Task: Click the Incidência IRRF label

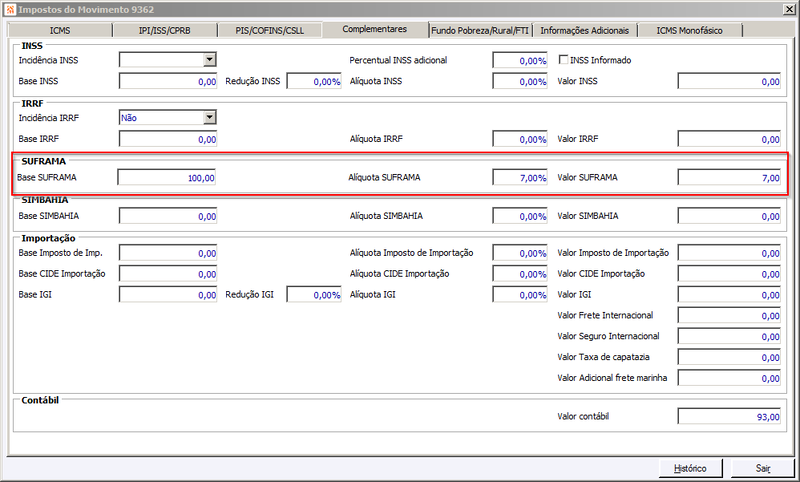Action: pos(49,118)
